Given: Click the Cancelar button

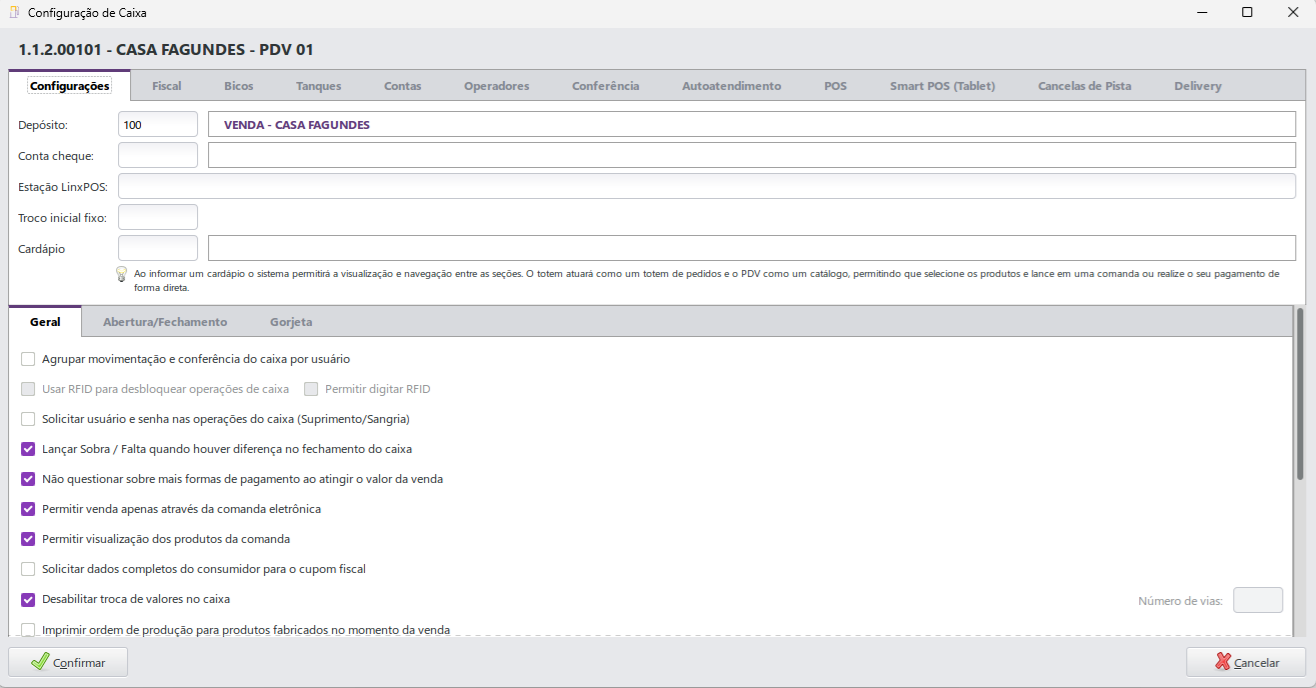Looking at the screenshot, I should coord(1246,662).
